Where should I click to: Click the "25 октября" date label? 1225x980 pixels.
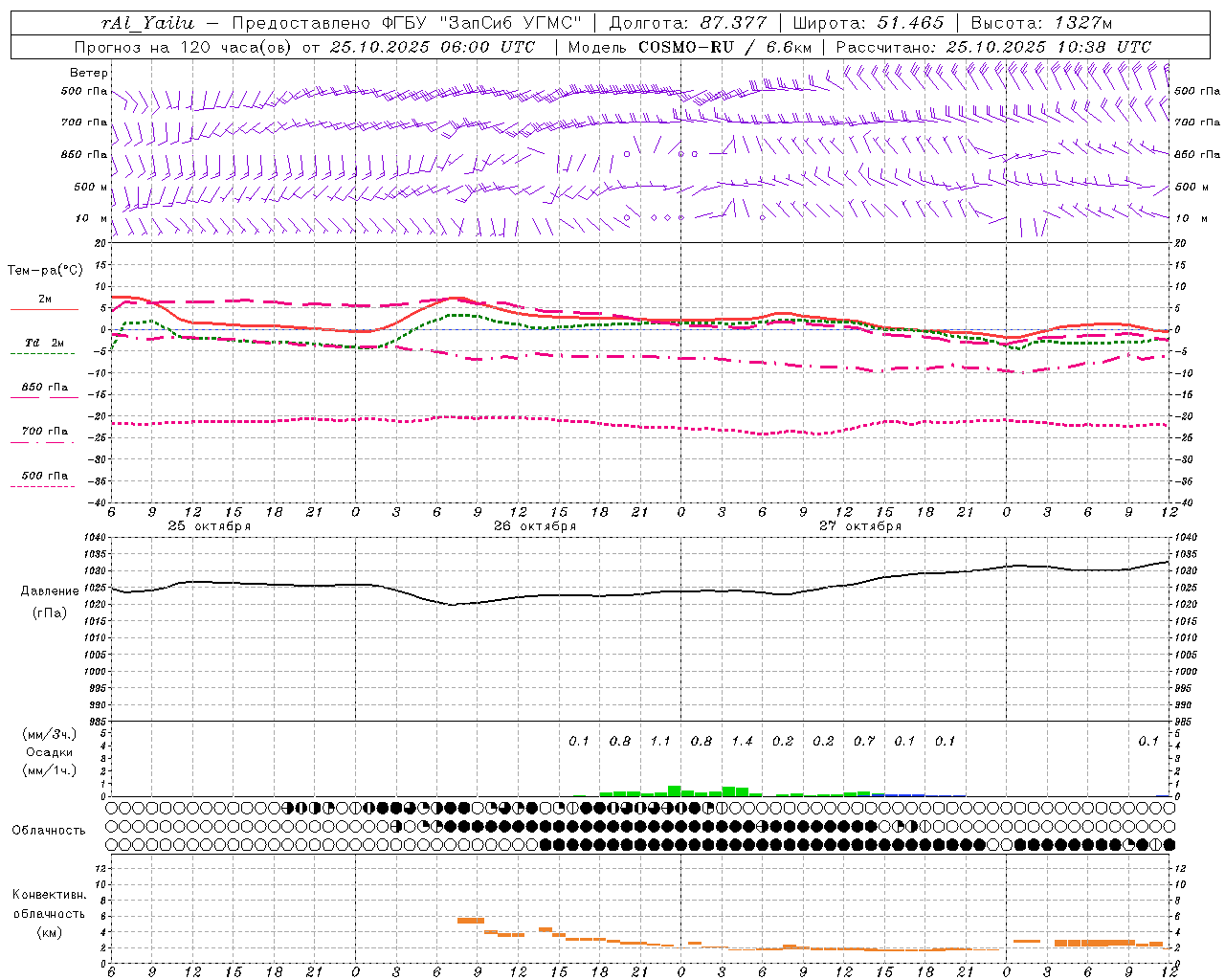point(210,526)
